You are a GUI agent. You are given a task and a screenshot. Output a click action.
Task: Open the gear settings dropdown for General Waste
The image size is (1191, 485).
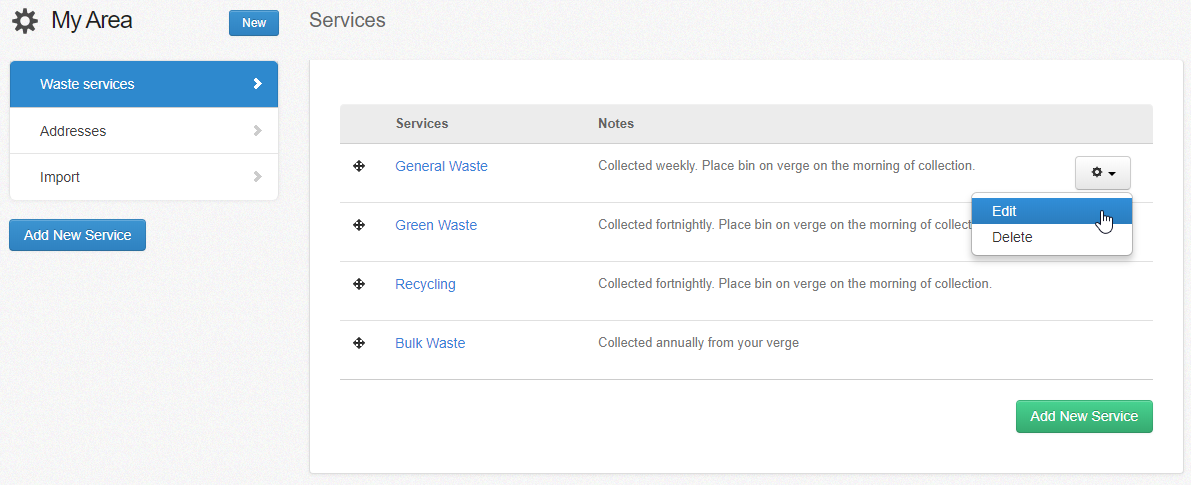[1102, 173]
